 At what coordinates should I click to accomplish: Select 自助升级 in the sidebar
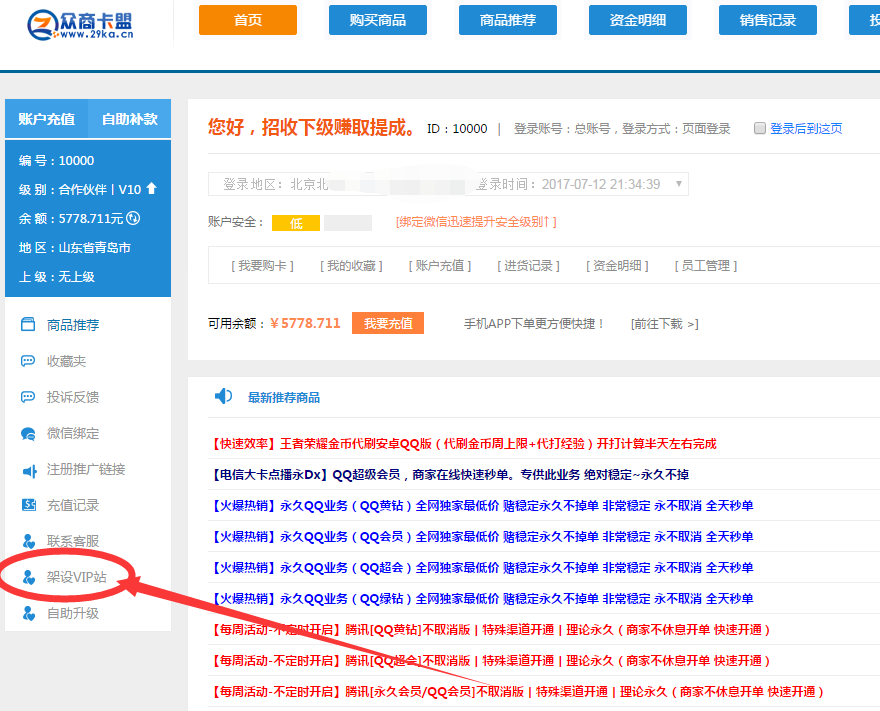(73, 613)
